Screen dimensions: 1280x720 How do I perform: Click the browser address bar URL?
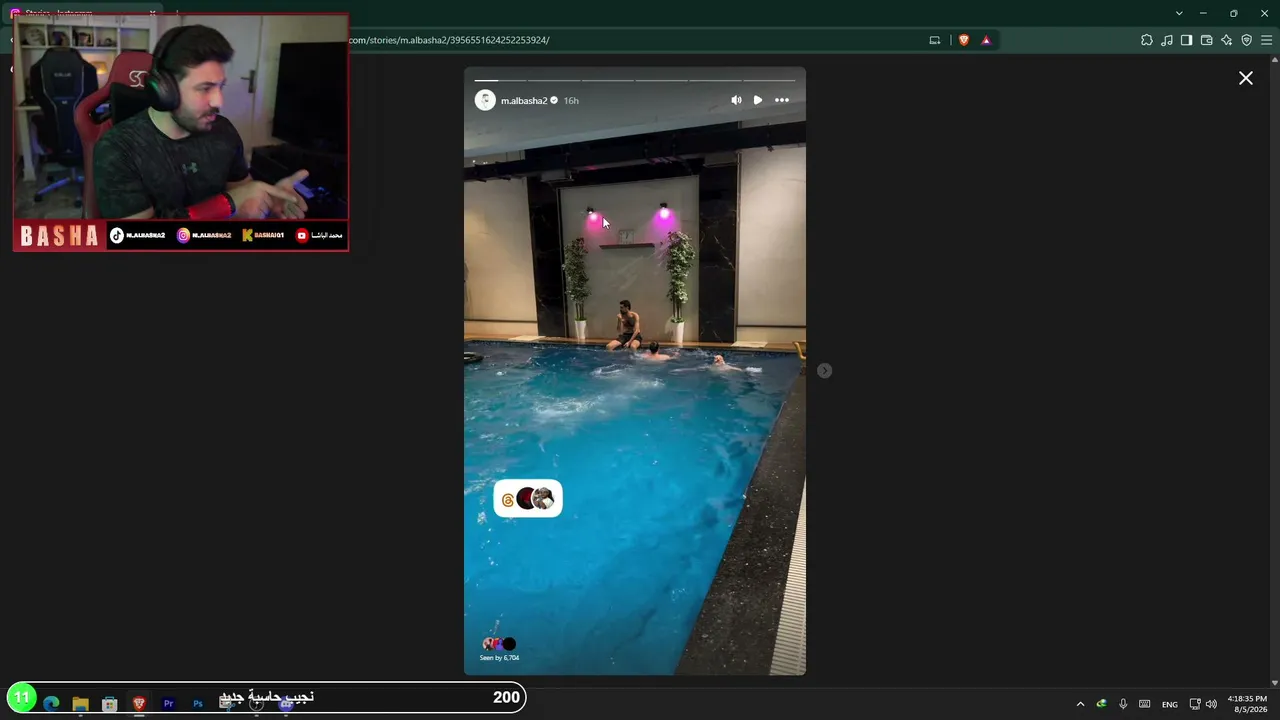tap(449, 40)
